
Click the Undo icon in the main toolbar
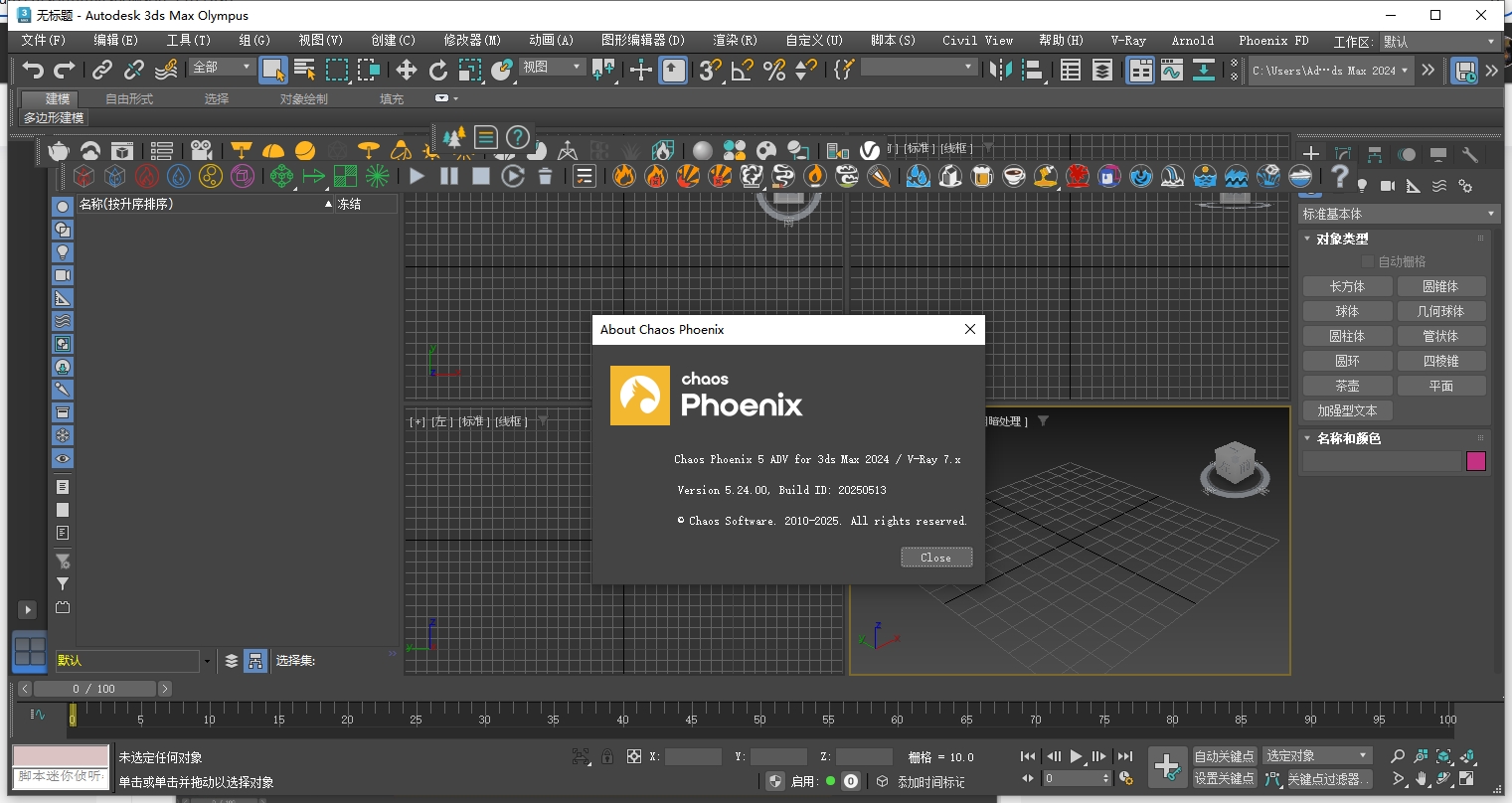click(x=33, y=68)
